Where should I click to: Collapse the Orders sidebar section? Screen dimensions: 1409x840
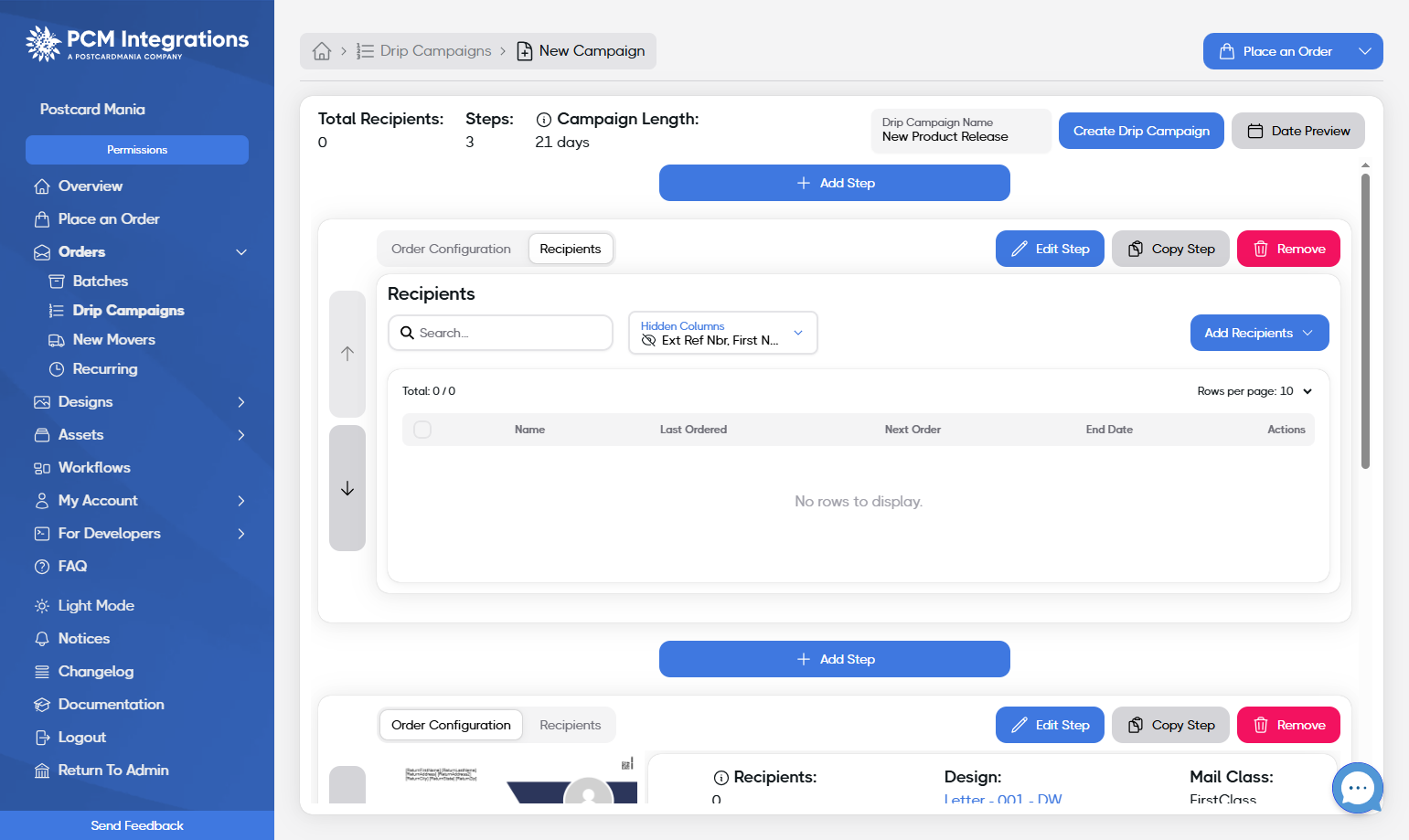point(241,252)
